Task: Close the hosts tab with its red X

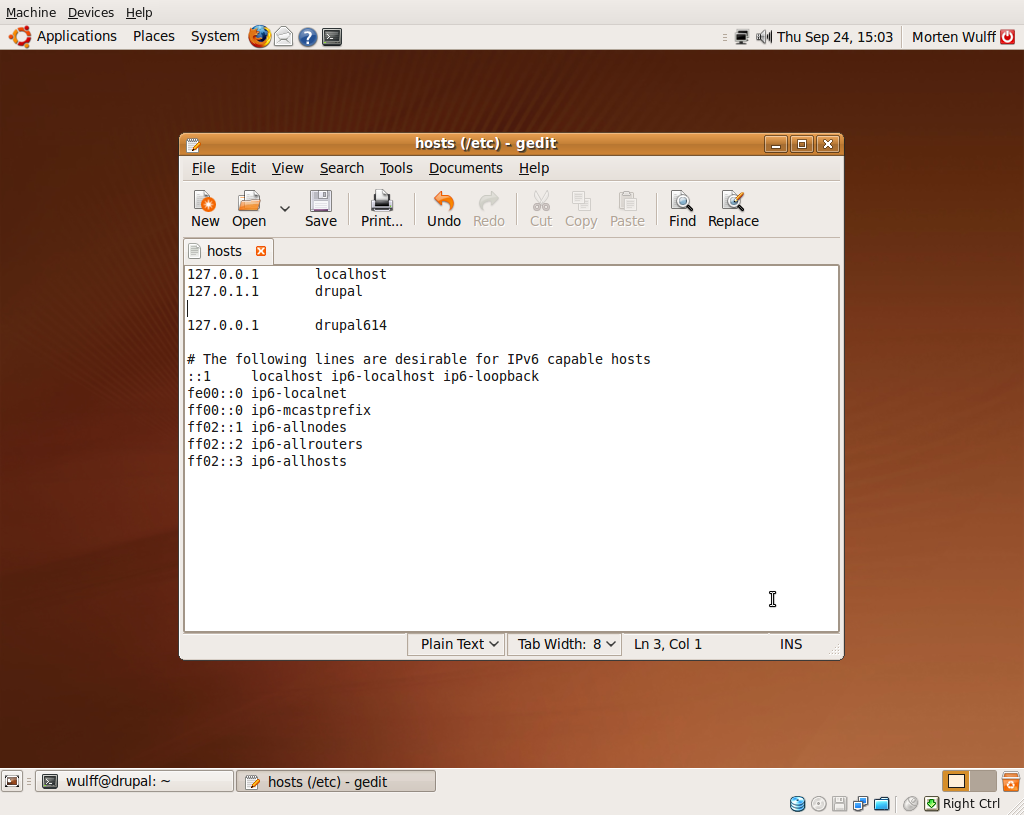Action: [261, 251]
